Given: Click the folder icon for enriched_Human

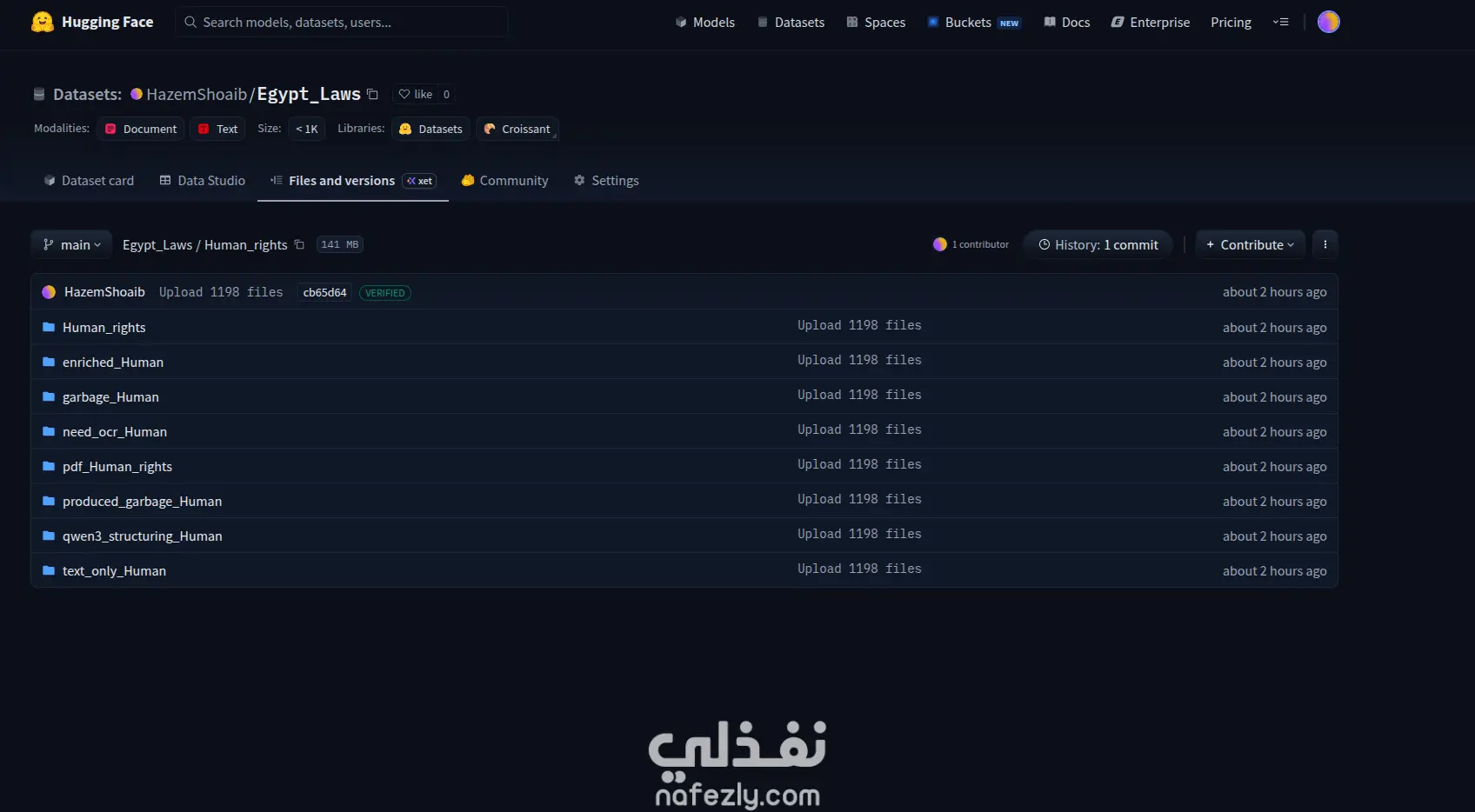Looking at the screenshot, I should click(49, 362).
